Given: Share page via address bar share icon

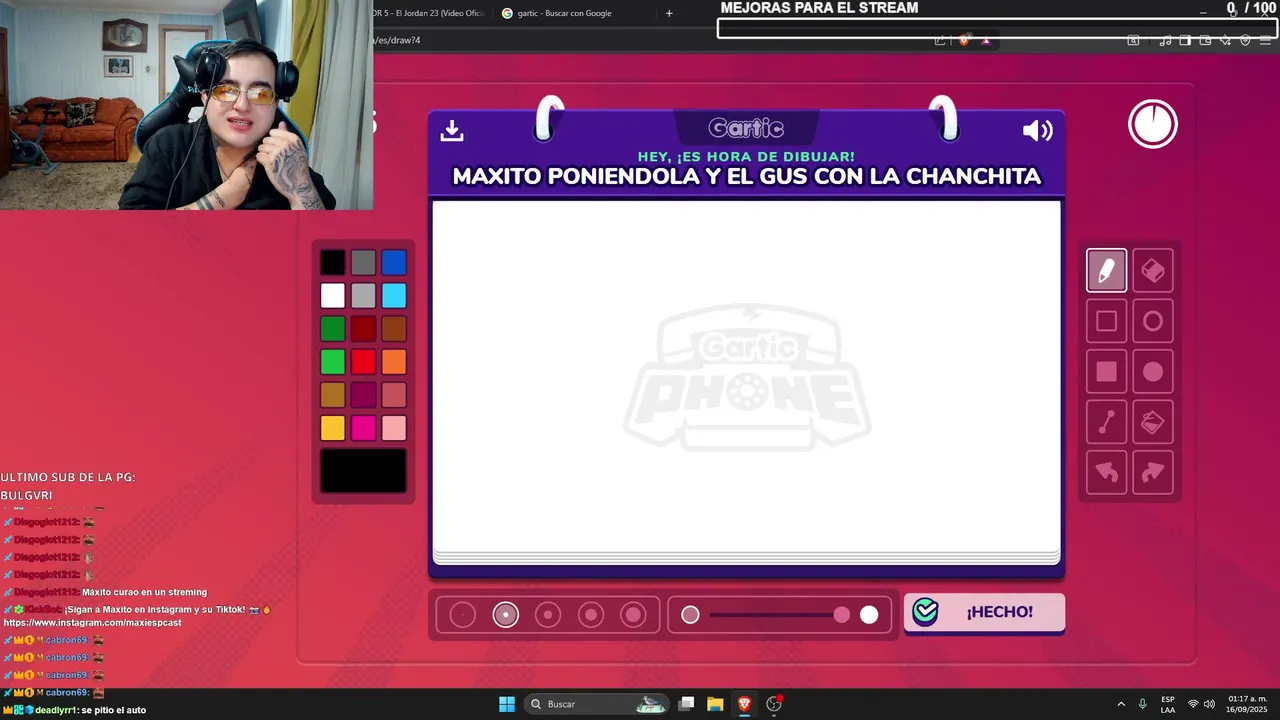Looking at the screenshot, I should point(940,40).
